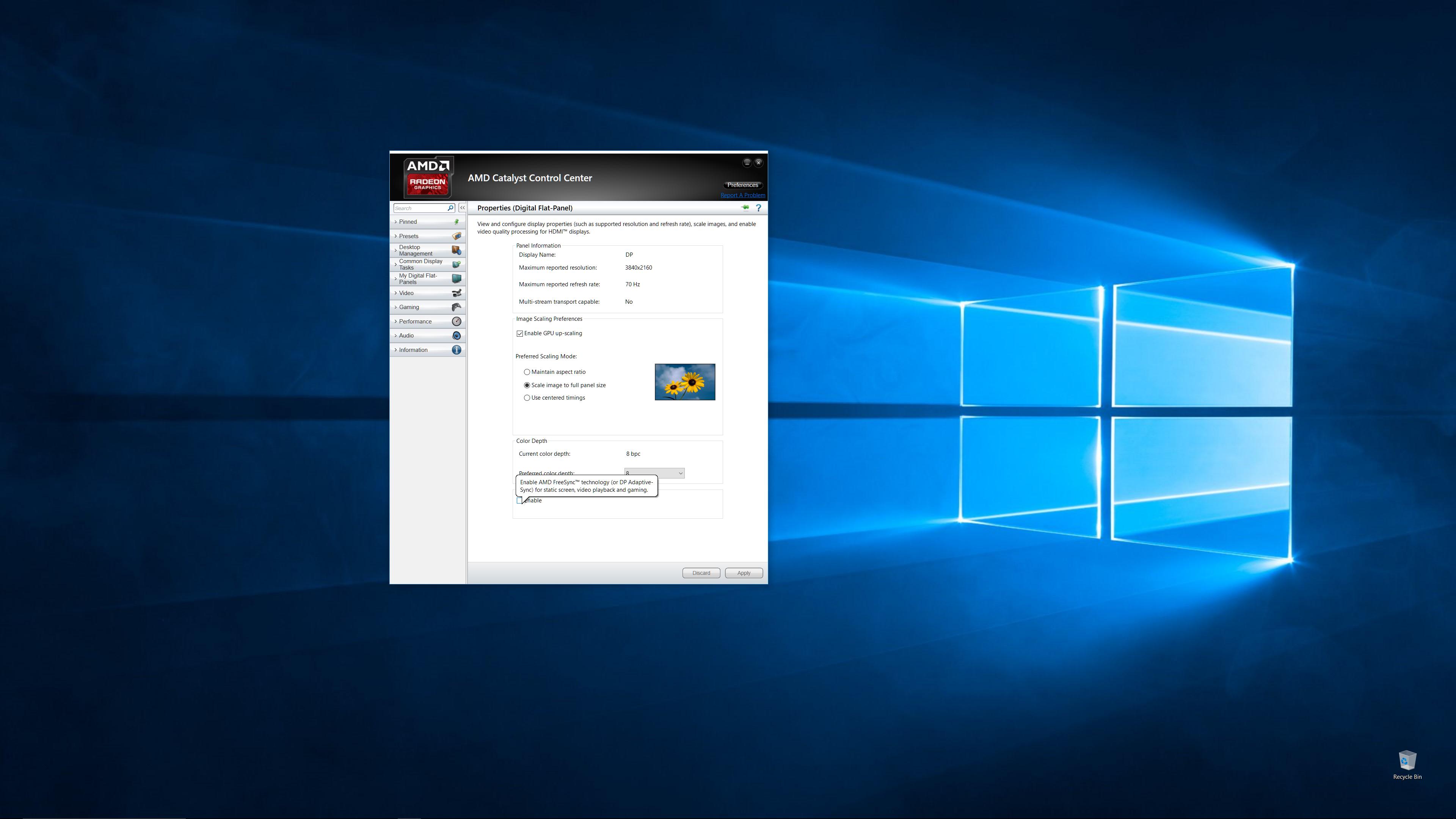Viewport: 1456px width, 819px height.
Task: Click the '8 bpc' current color depth value
Action: point(633,454)
